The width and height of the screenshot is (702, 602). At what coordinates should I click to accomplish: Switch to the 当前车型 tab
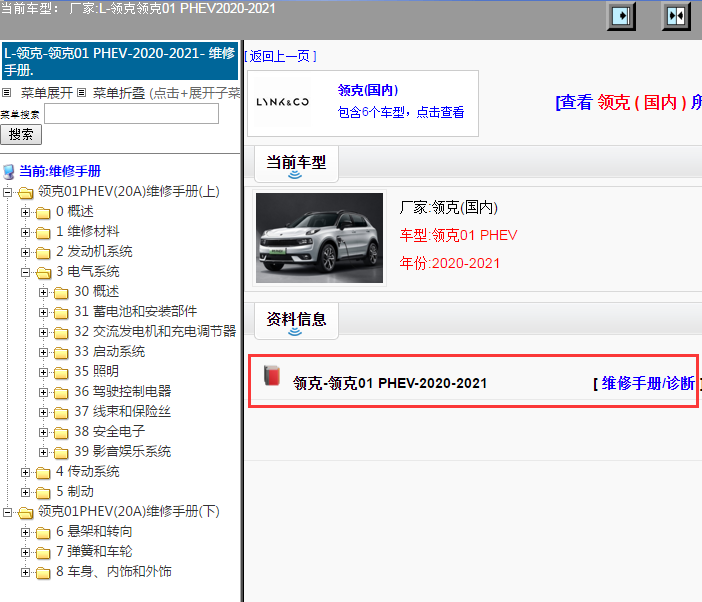tap(296, 163)
